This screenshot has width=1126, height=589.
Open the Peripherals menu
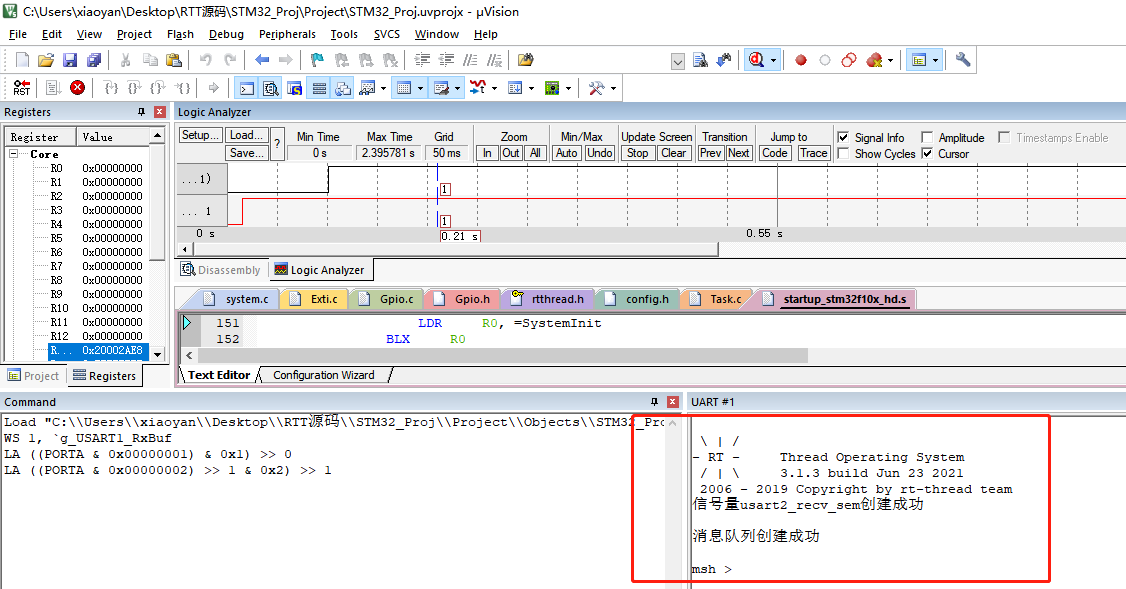287,33
